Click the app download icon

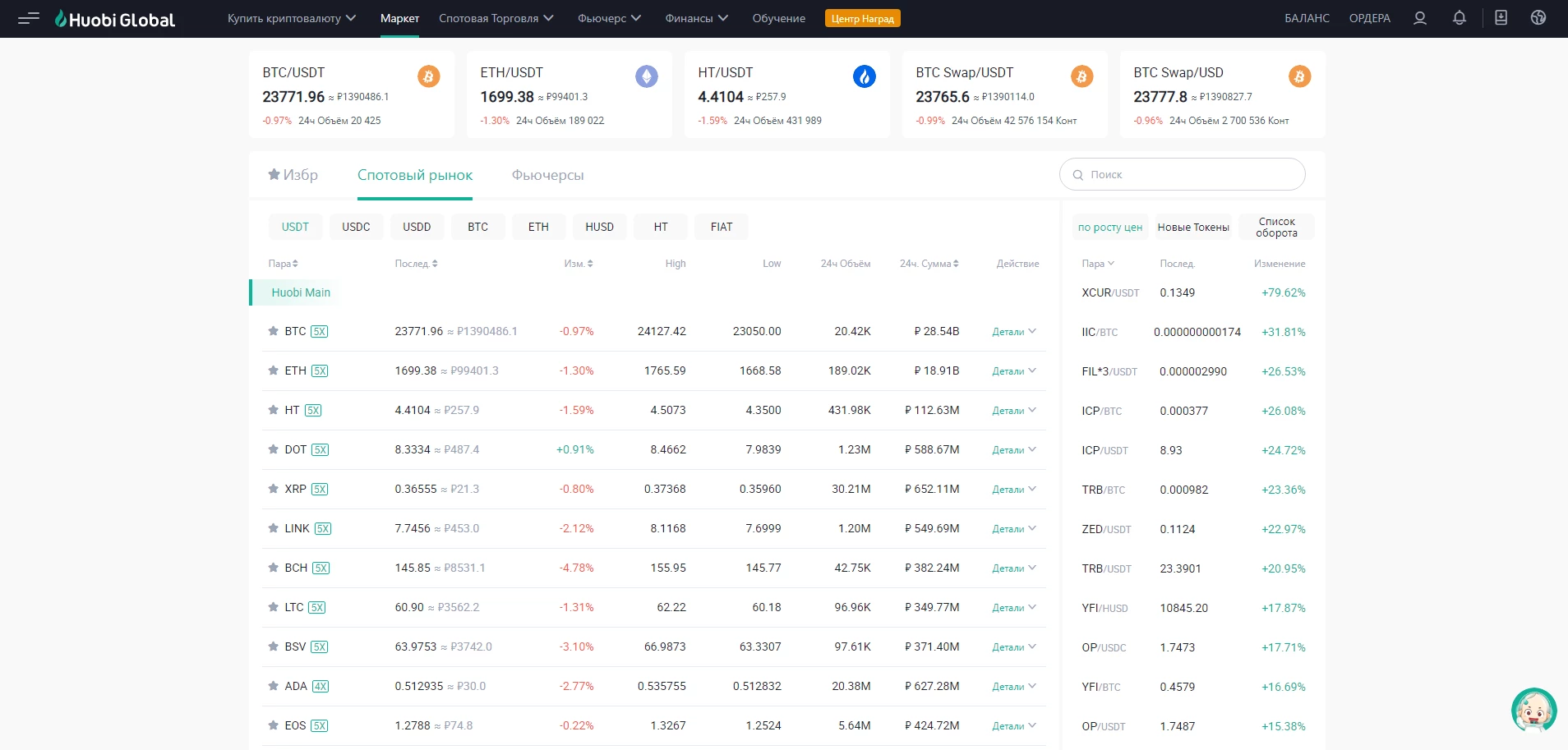coord(1501,18)
